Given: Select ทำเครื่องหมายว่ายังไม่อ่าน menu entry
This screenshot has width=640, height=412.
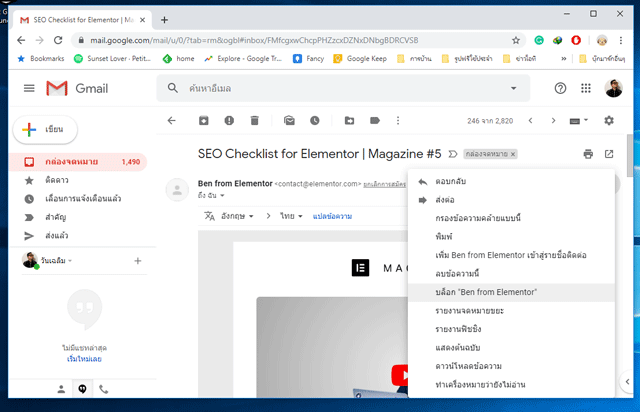Looking at the screenshot, I should click(511, 385).
